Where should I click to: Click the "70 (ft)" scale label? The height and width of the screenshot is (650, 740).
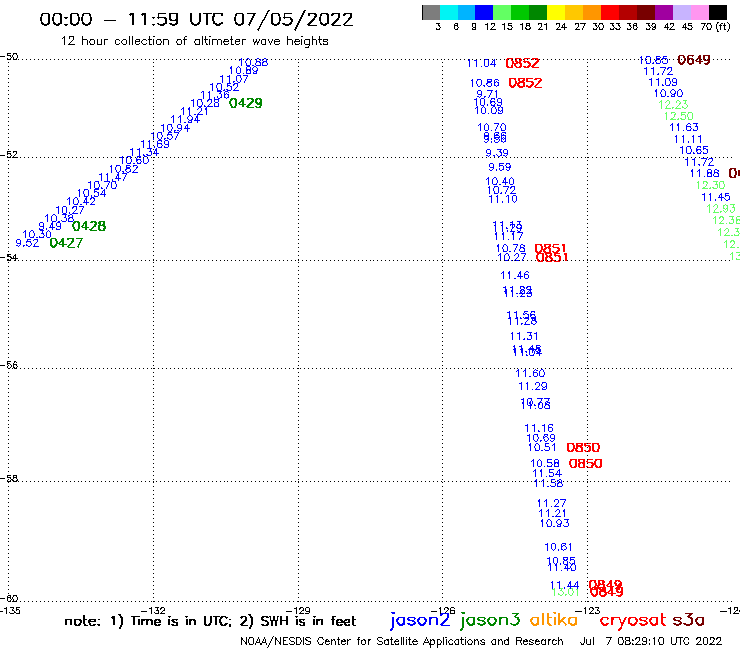coord(715,27)
